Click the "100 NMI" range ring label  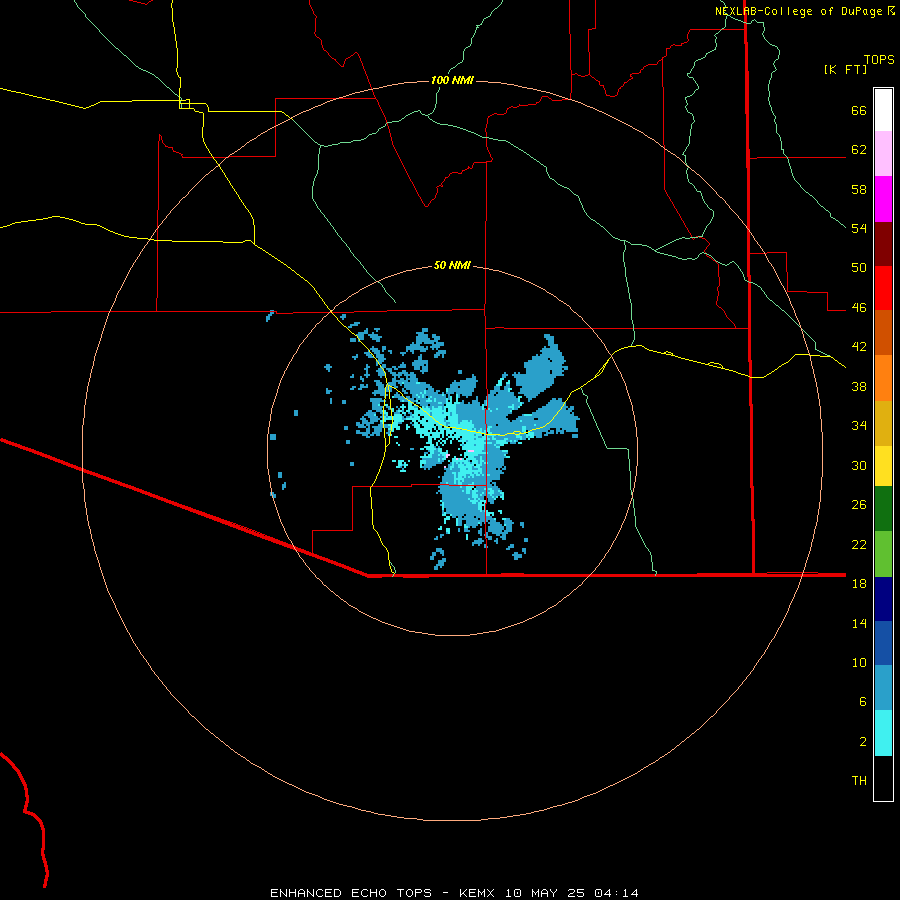point(452,80)
